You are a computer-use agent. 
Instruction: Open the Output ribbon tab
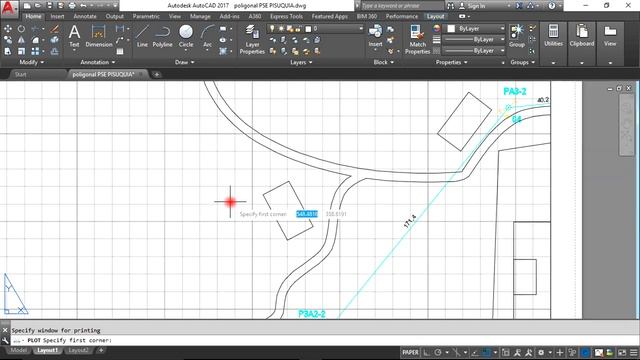click(115, 16)
